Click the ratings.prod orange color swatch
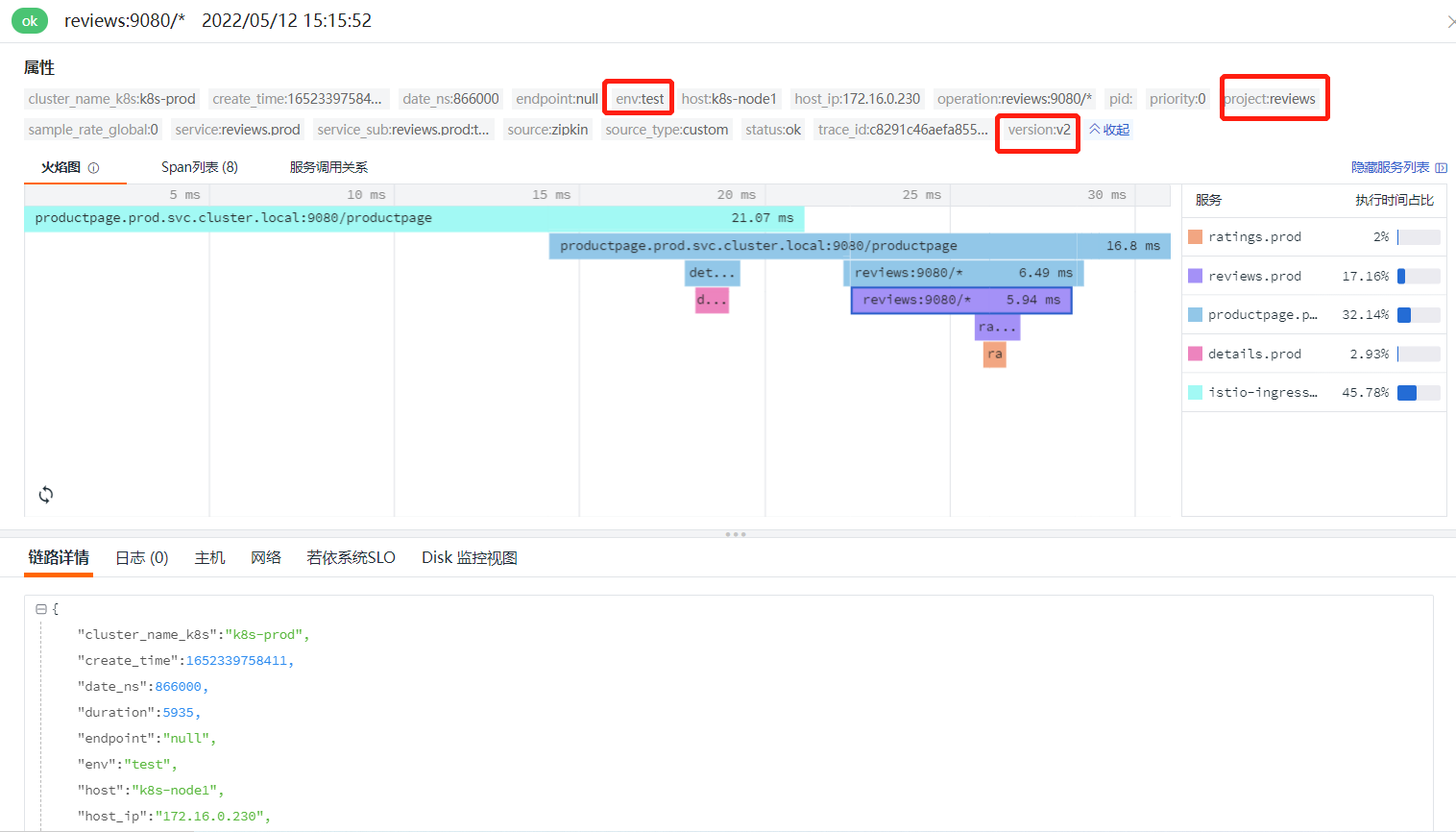This screenshot has width=1456, height=832. 1195,237
